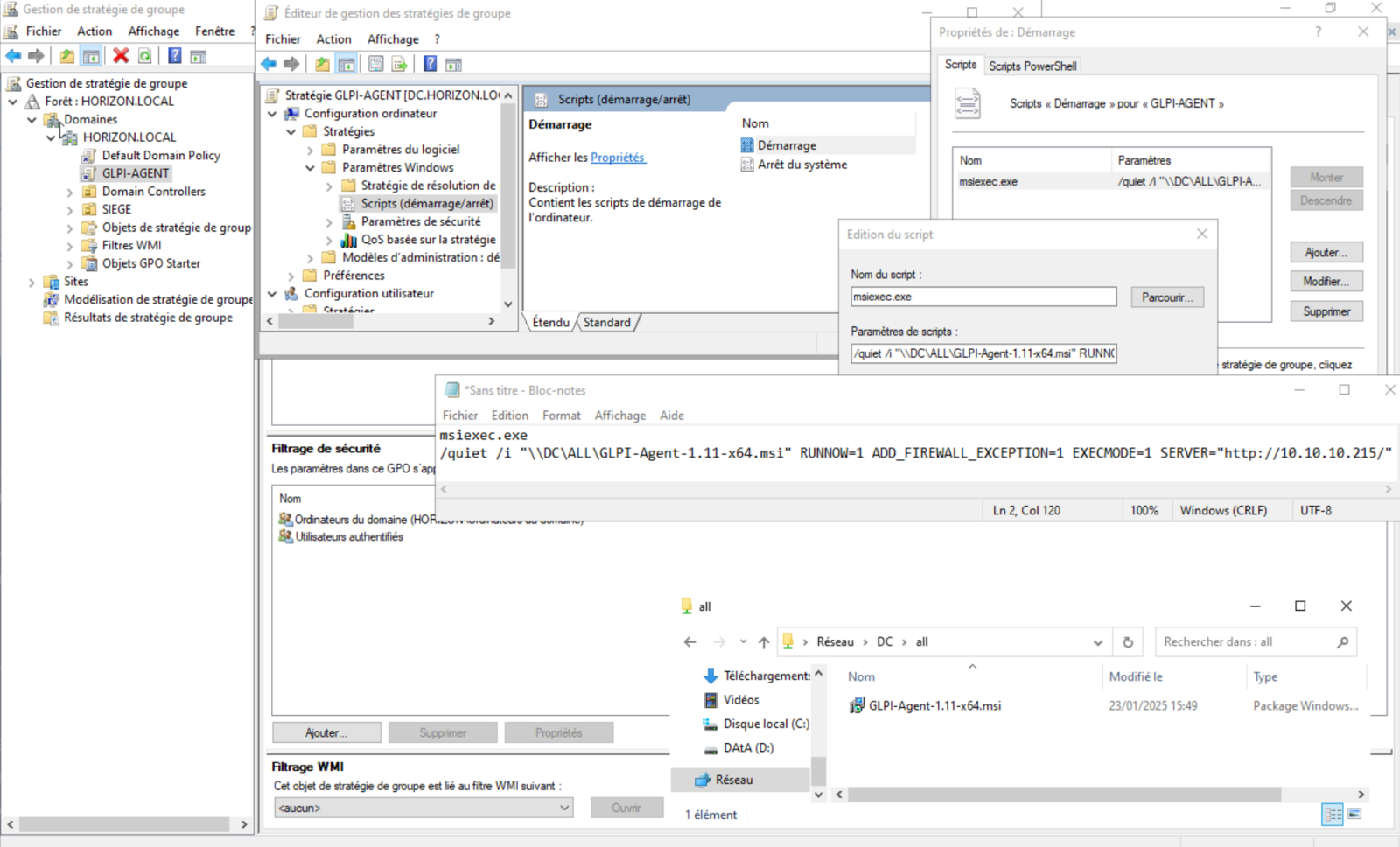Viewport: 1400px width, 847px height.
Task: Click the export list icon in editor toolbar
Action: click(x=400, y=64)
